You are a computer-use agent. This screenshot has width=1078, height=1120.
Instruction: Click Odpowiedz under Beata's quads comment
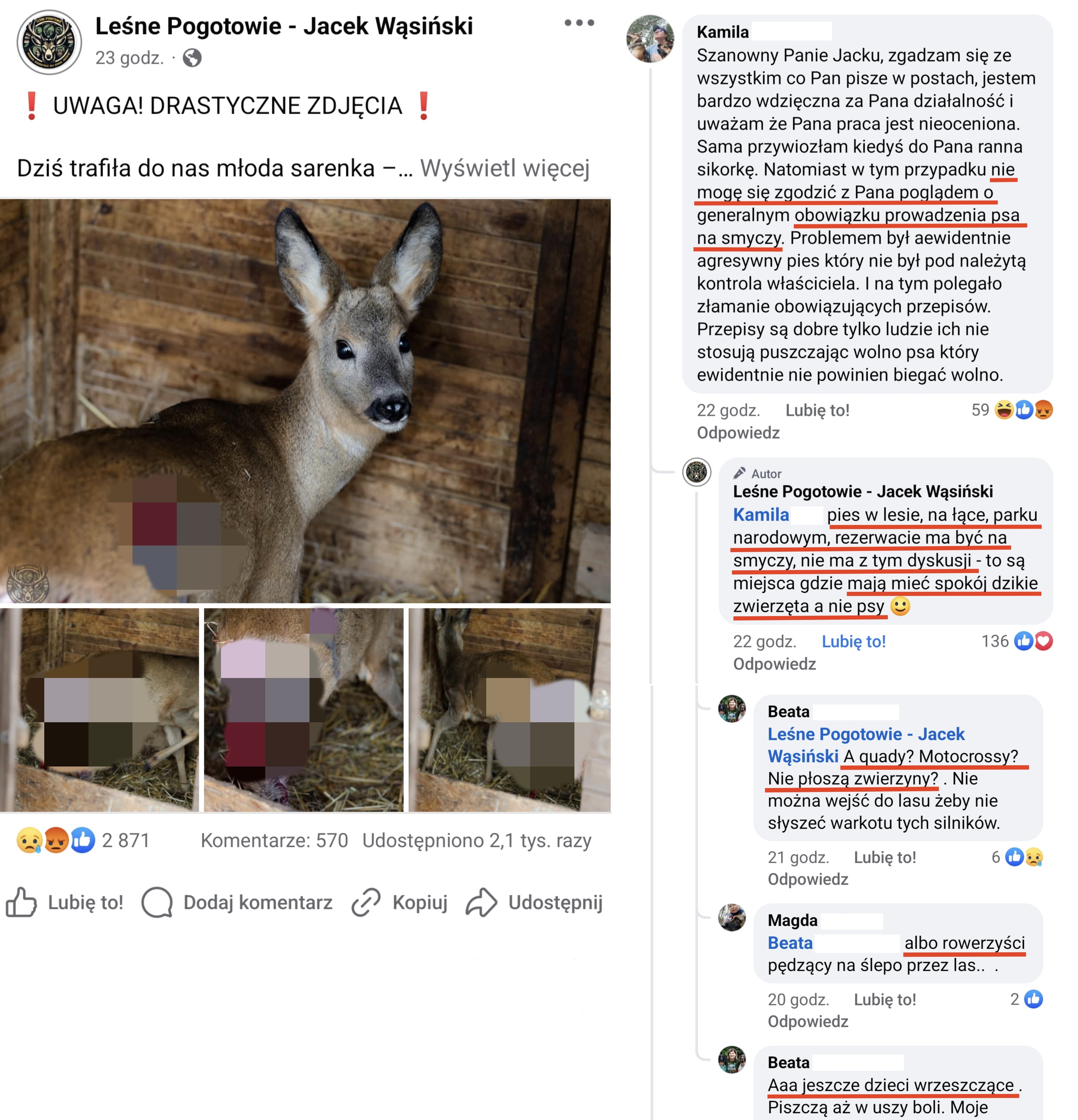[x=807, y=879]
